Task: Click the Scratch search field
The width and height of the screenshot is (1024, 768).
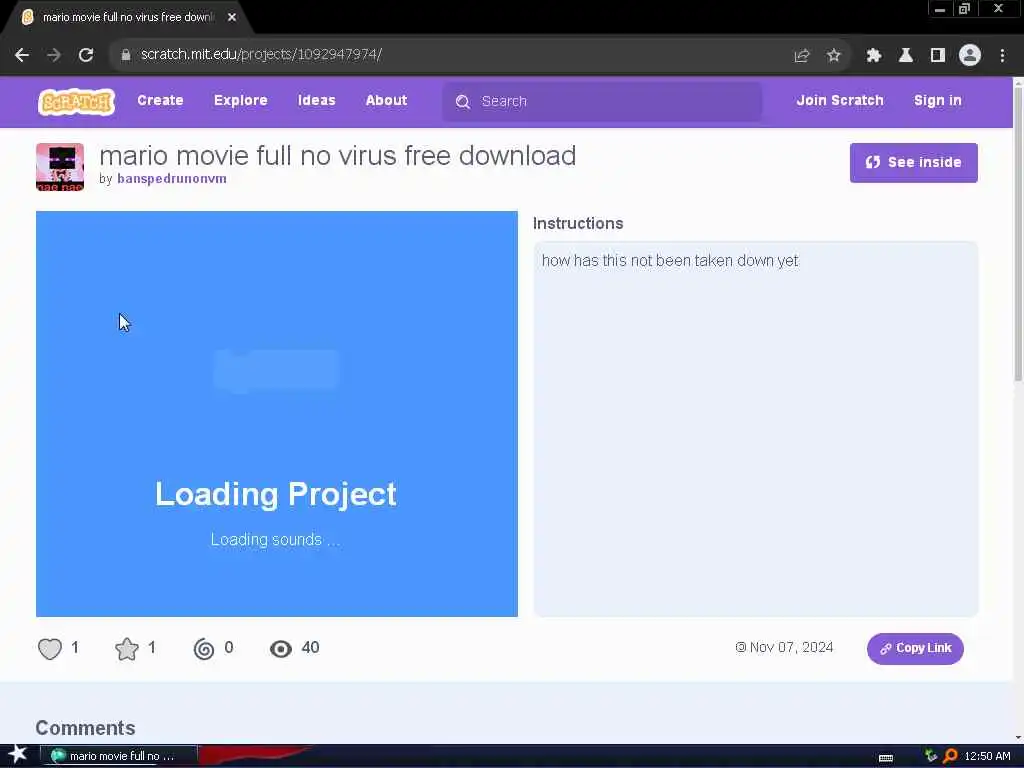Action: coord(601,101)
